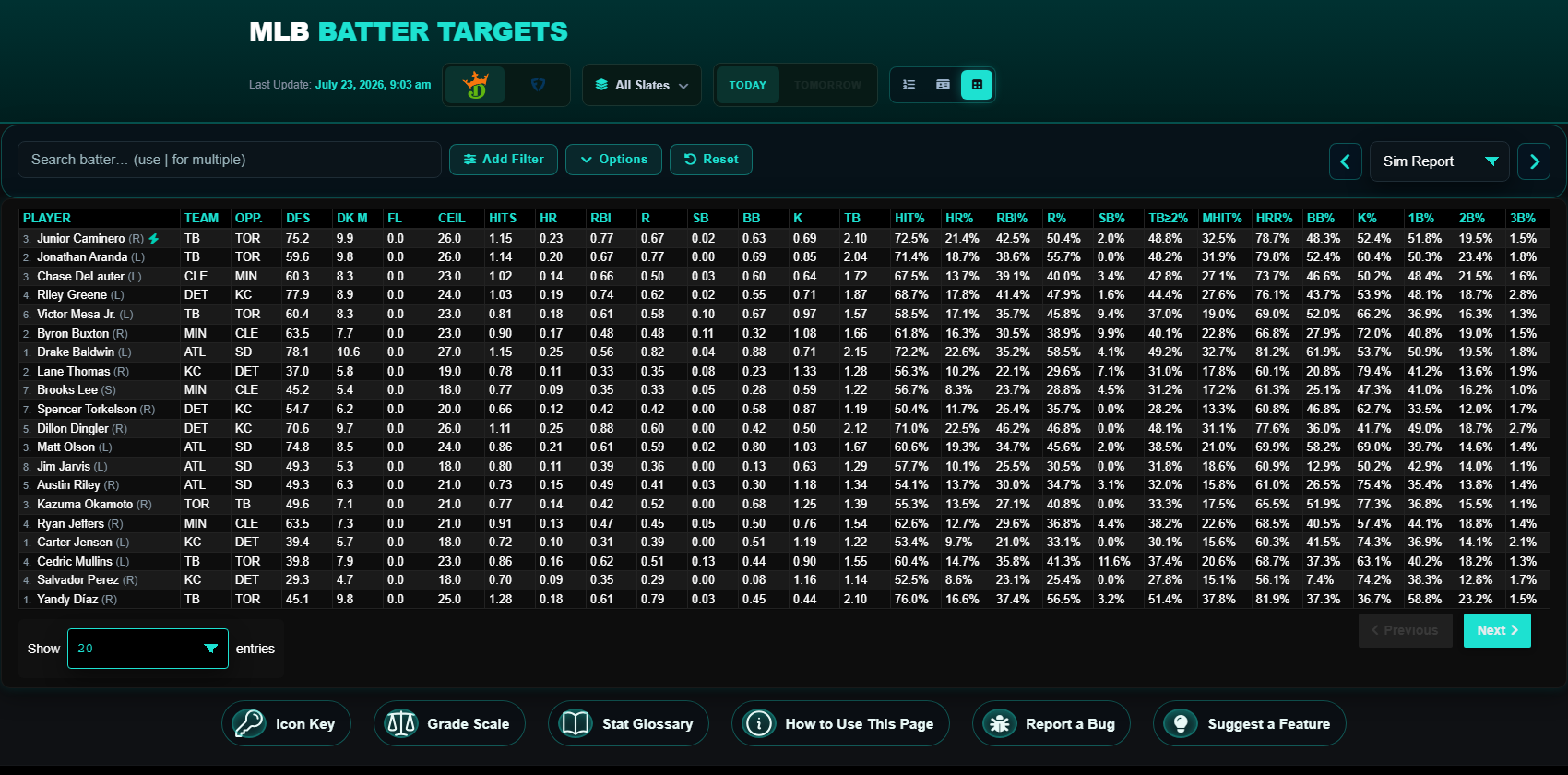Open Suggest a Feature via lightbulb icon
Viewport: 1568px width, 775px height.
[x=1181, y=724]
